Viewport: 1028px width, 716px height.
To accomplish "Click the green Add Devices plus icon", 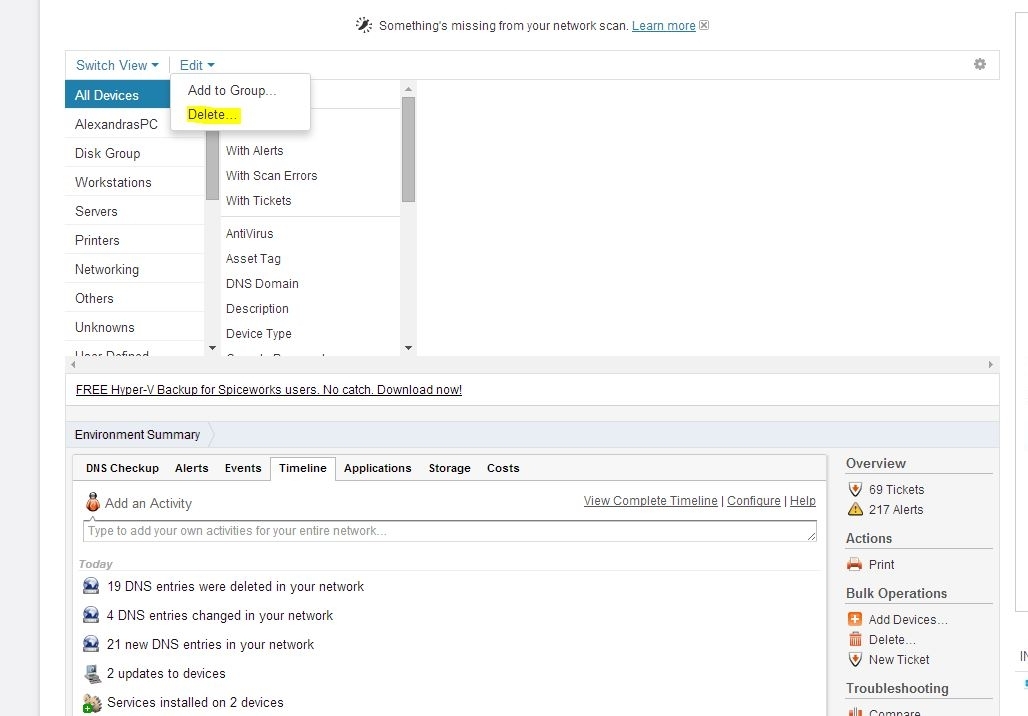I will (855, 618).
